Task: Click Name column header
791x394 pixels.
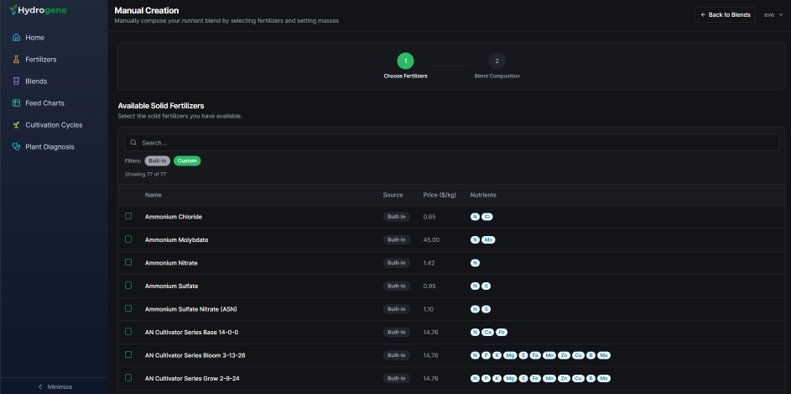Action: tap(153, 195)
